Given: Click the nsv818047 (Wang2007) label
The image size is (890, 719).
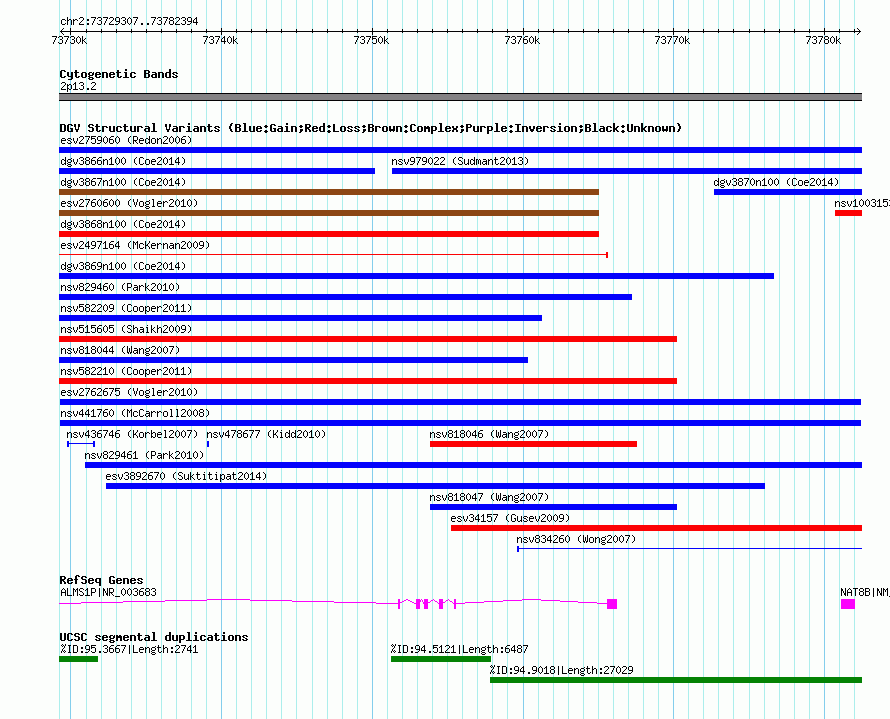Looking at the screenshot, I should [x=489, y=497].
